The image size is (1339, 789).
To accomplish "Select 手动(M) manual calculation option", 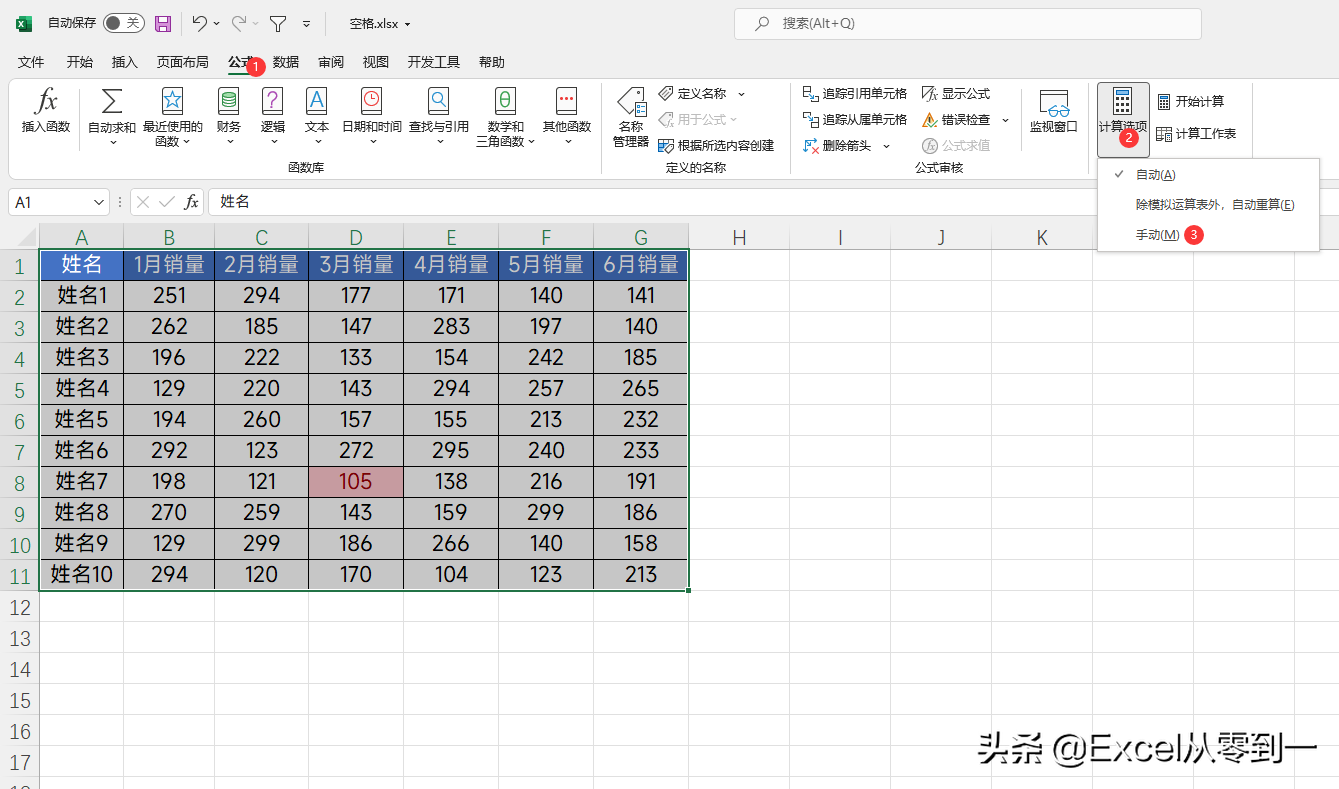I will click(x=1157, y=235).
